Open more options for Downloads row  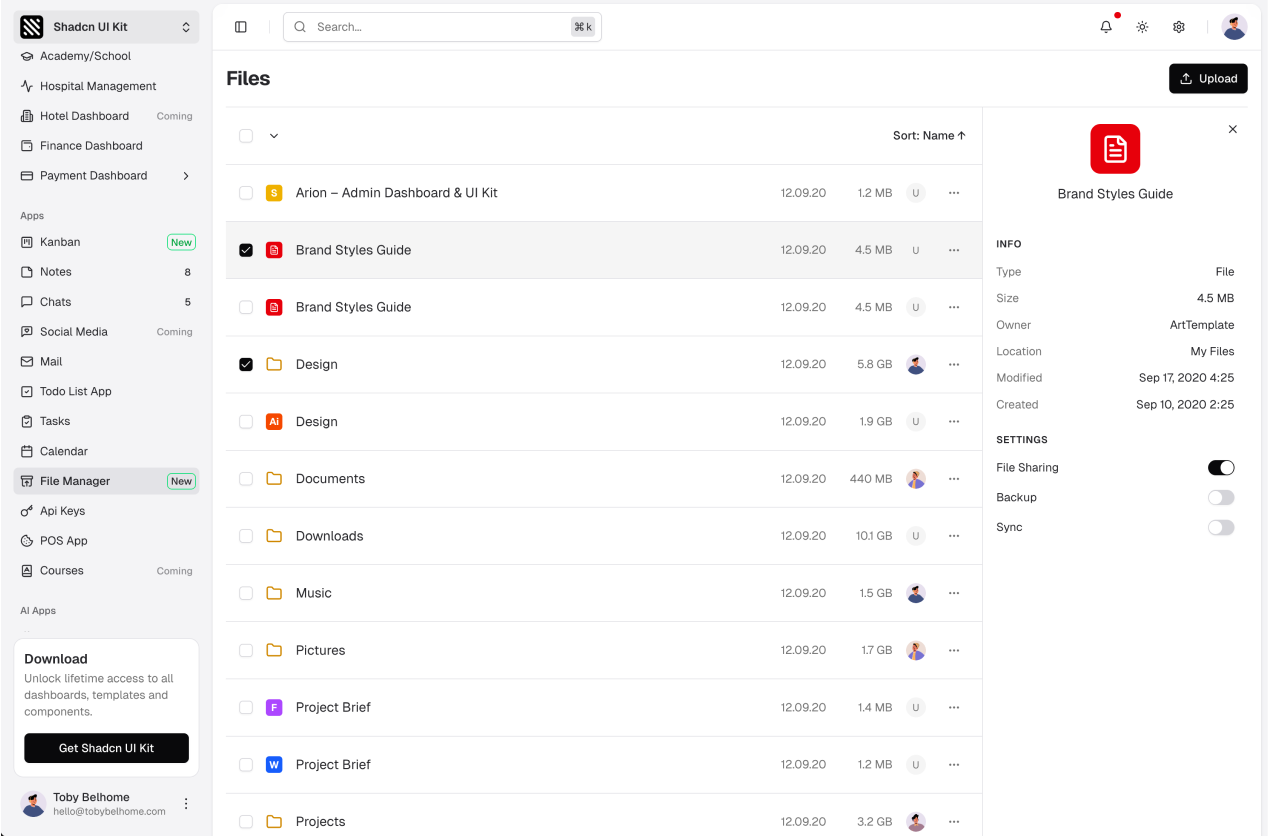coord(954,536)
